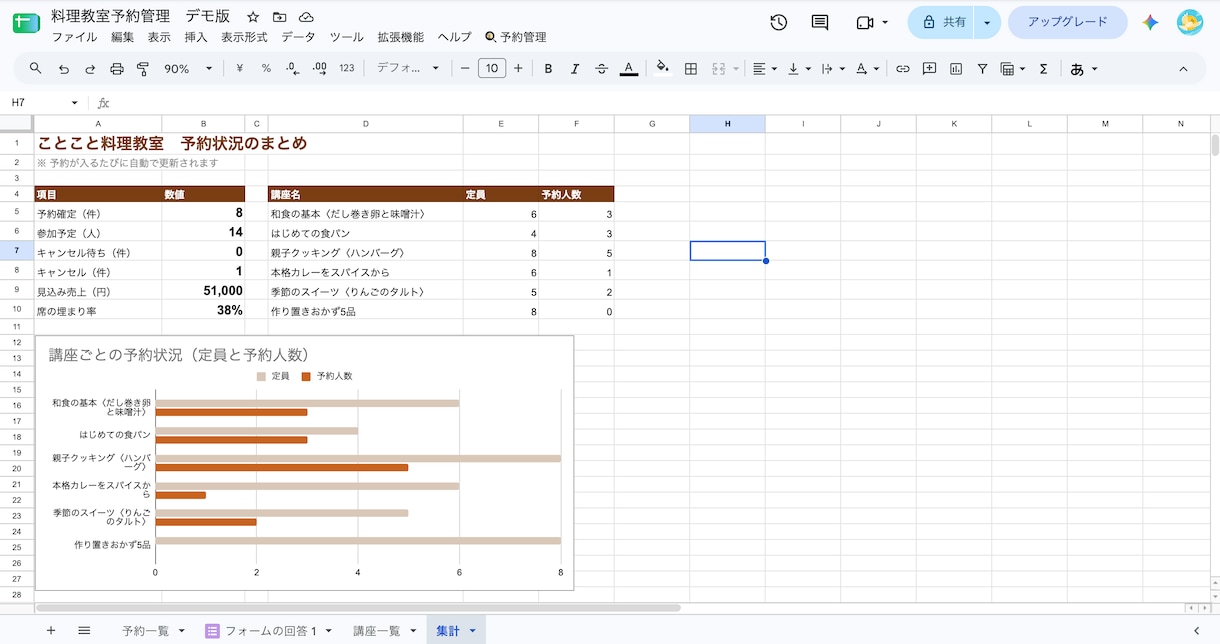Open vertical align dropdown

tap(799, 69)
